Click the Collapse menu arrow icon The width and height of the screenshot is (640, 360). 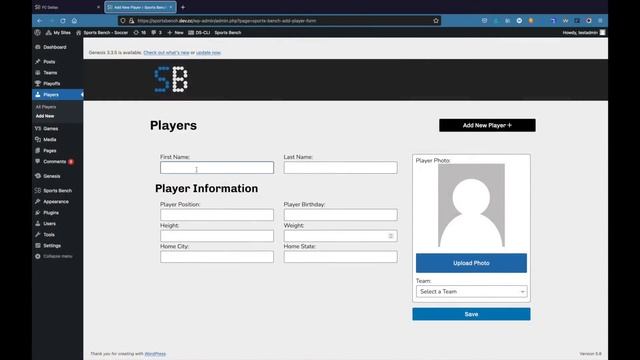tap(38, 256)
